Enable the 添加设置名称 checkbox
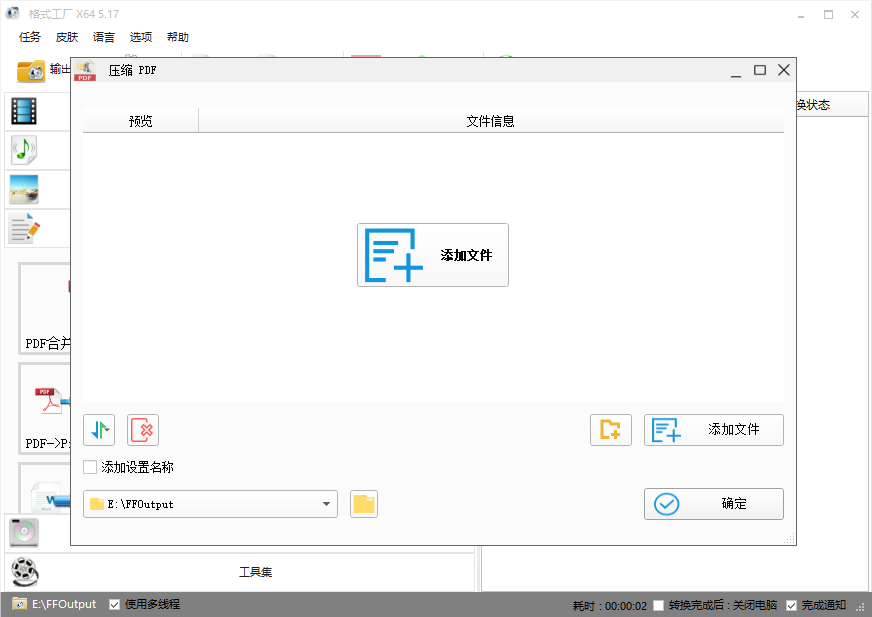872x617 pixels. tap(89, 467)
